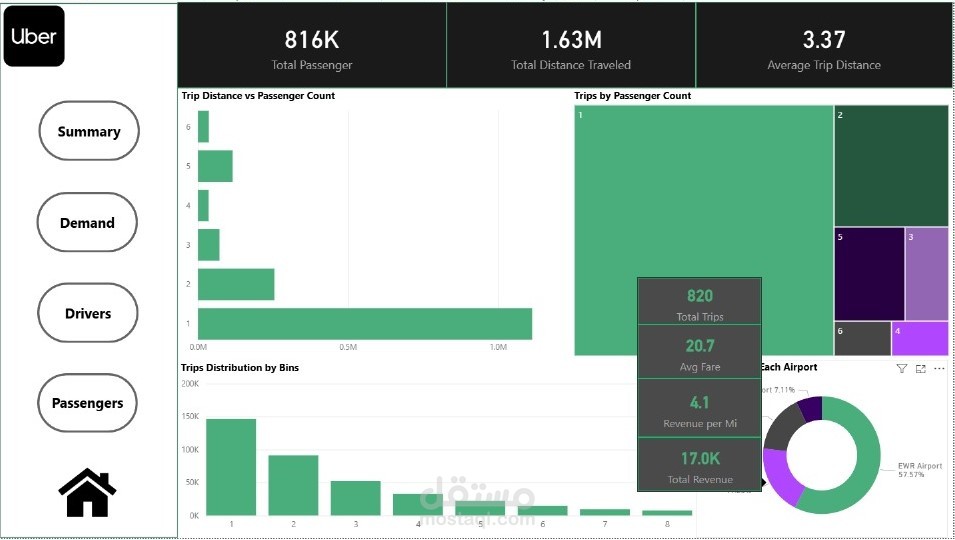
Task: Click the Uber logo
Action: click(x=34, y=37)
